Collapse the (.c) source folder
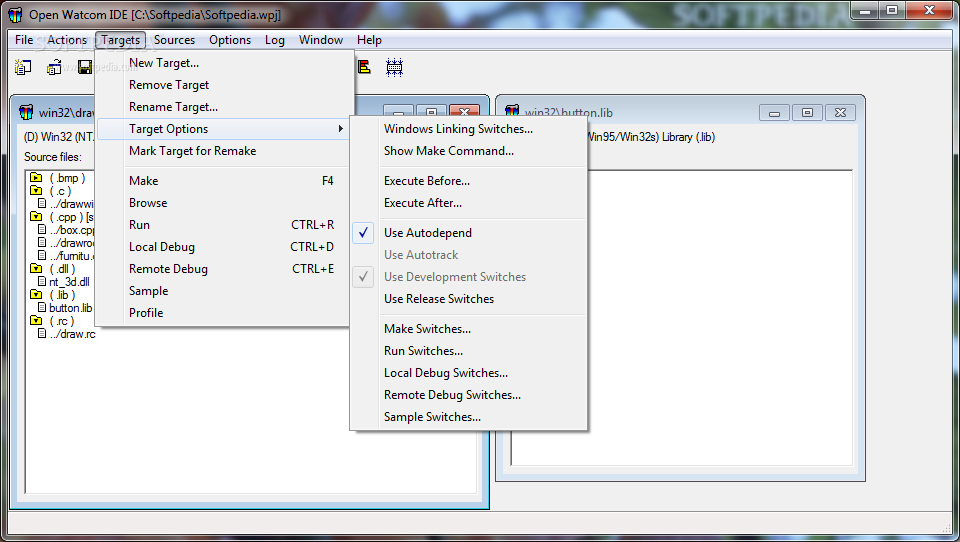Viewport: 960px width, 542px height. click(x=36, y=190)
